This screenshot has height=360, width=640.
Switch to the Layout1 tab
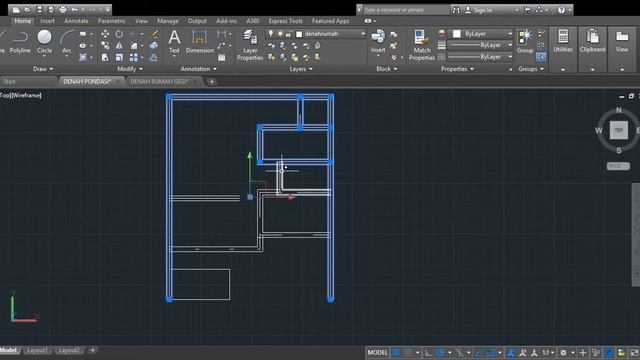click(37, 351)
